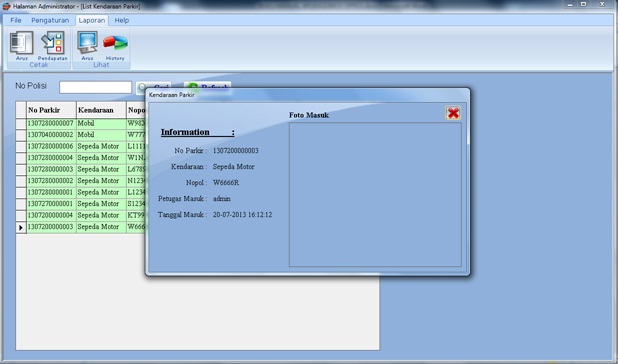This screenshot has width=618, height=364.
Task: Click Sepeda Motor cell in row 1307200000004
Action: coord(101,215)
